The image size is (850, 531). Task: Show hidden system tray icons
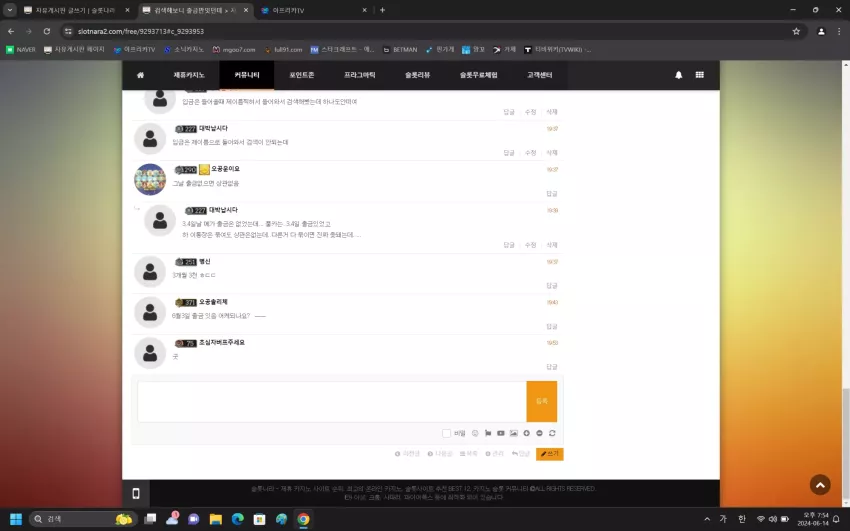[x=707, y=519]
